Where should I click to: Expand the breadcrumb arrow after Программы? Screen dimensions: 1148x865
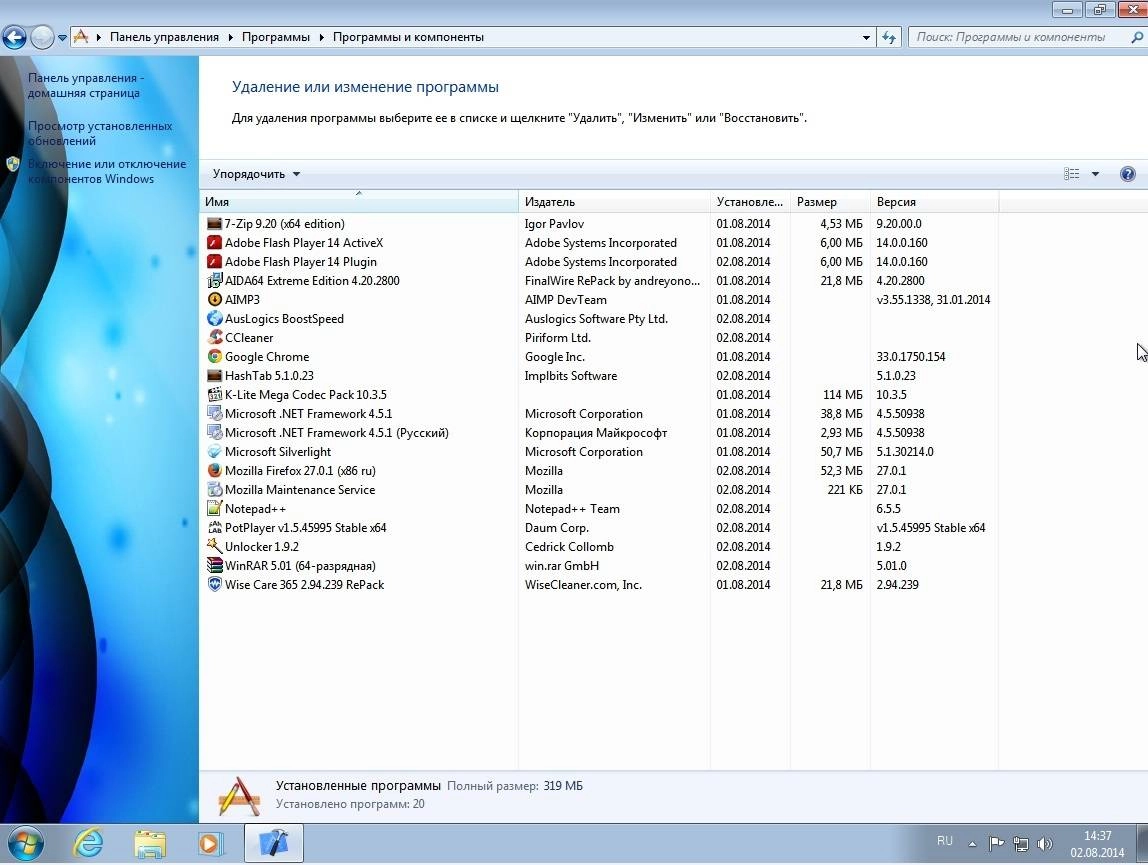click(321, 37)
